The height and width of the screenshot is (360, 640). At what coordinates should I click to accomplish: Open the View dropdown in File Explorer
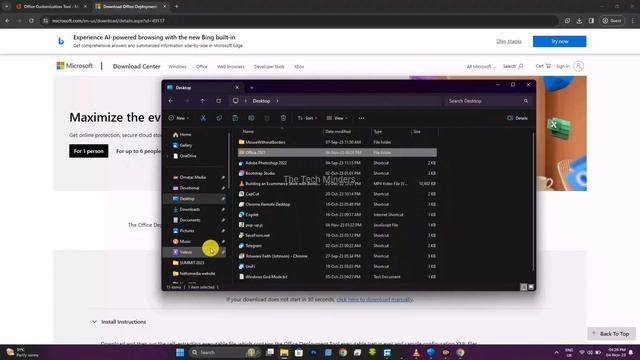[337, 118]
